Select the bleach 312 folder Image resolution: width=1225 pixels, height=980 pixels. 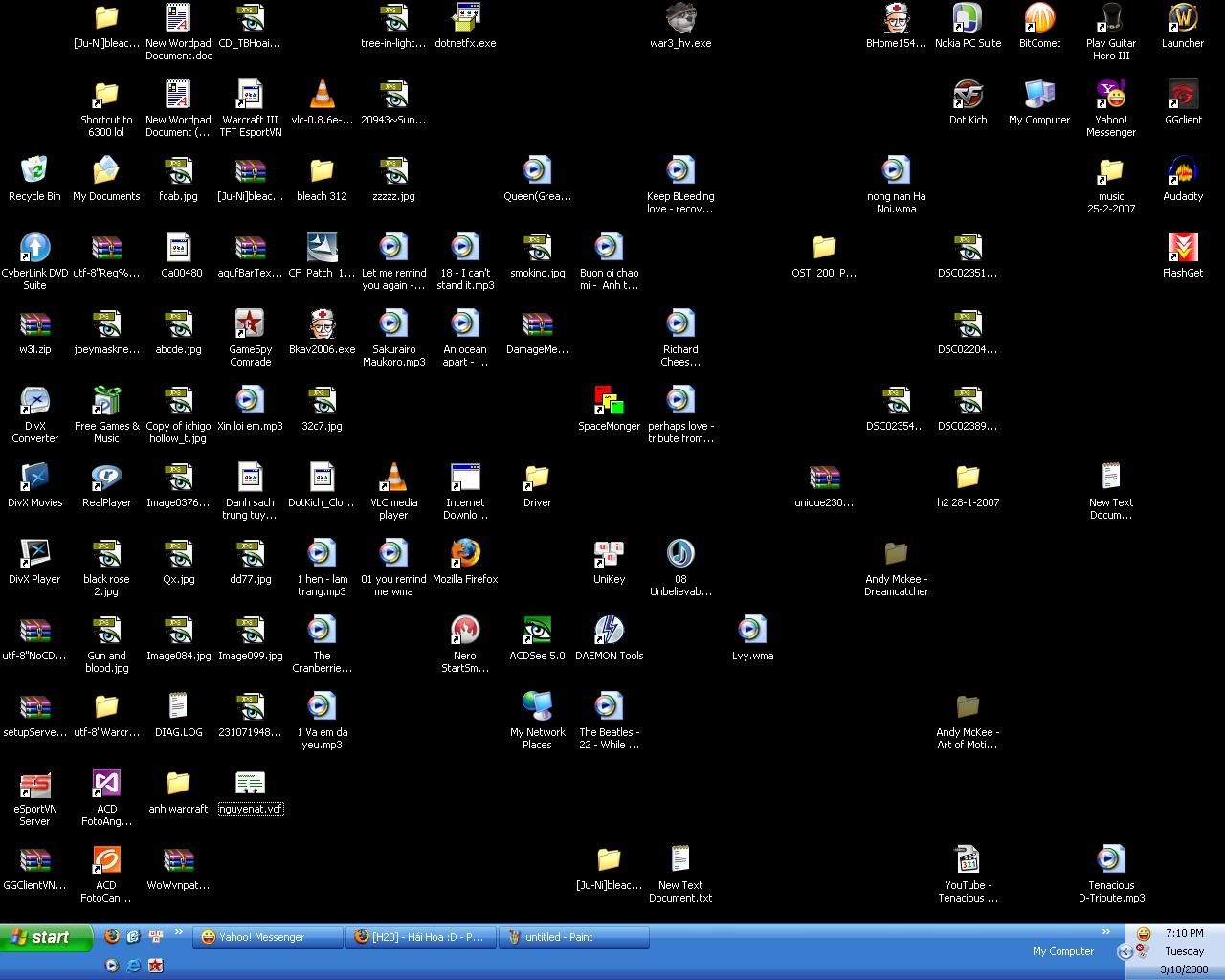point(322,178)
